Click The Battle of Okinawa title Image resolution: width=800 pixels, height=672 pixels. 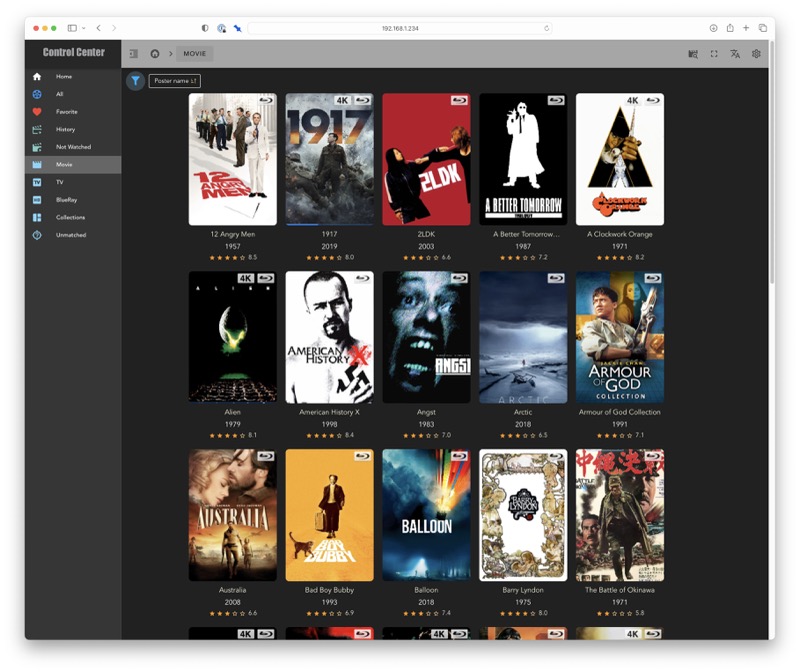(x=619, y=590)
